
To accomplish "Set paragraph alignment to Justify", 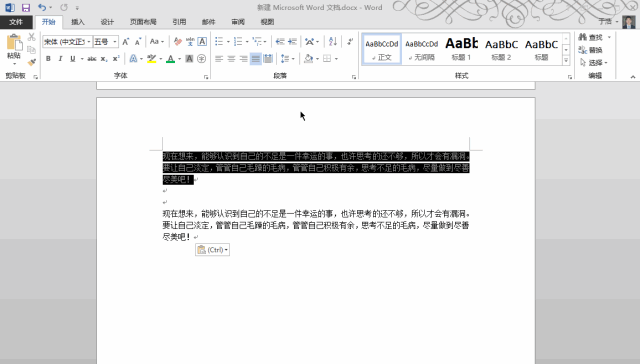I will [256, 59].
